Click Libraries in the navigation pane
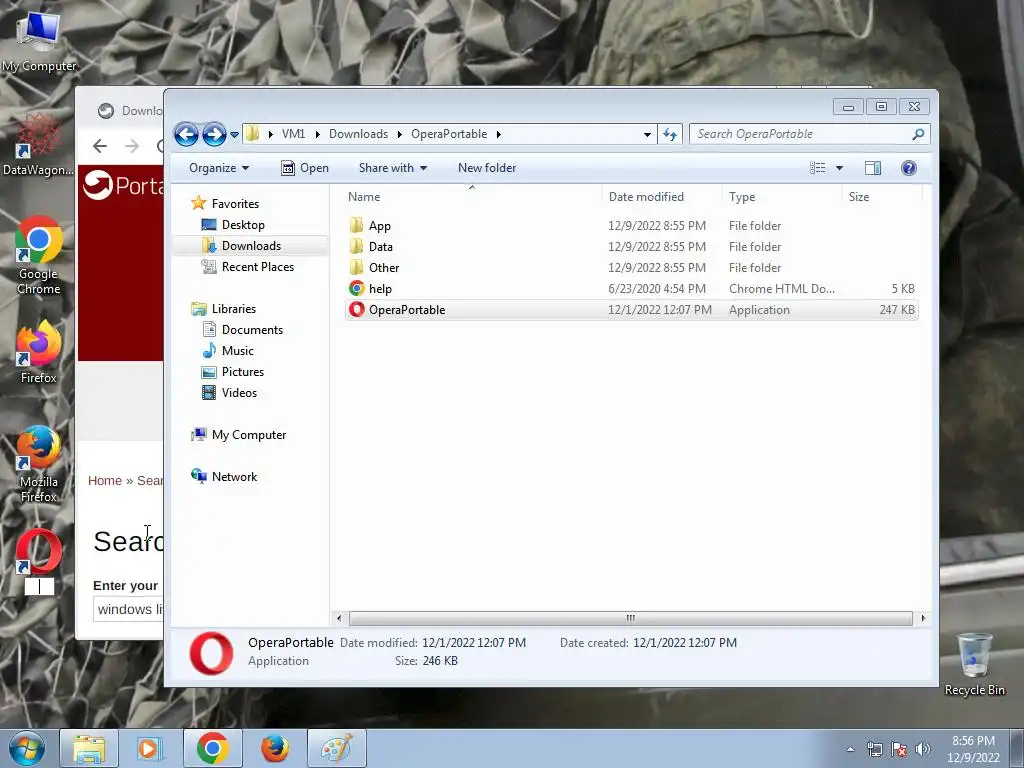This screenshot has height=768, width=1024. (233, 308)
